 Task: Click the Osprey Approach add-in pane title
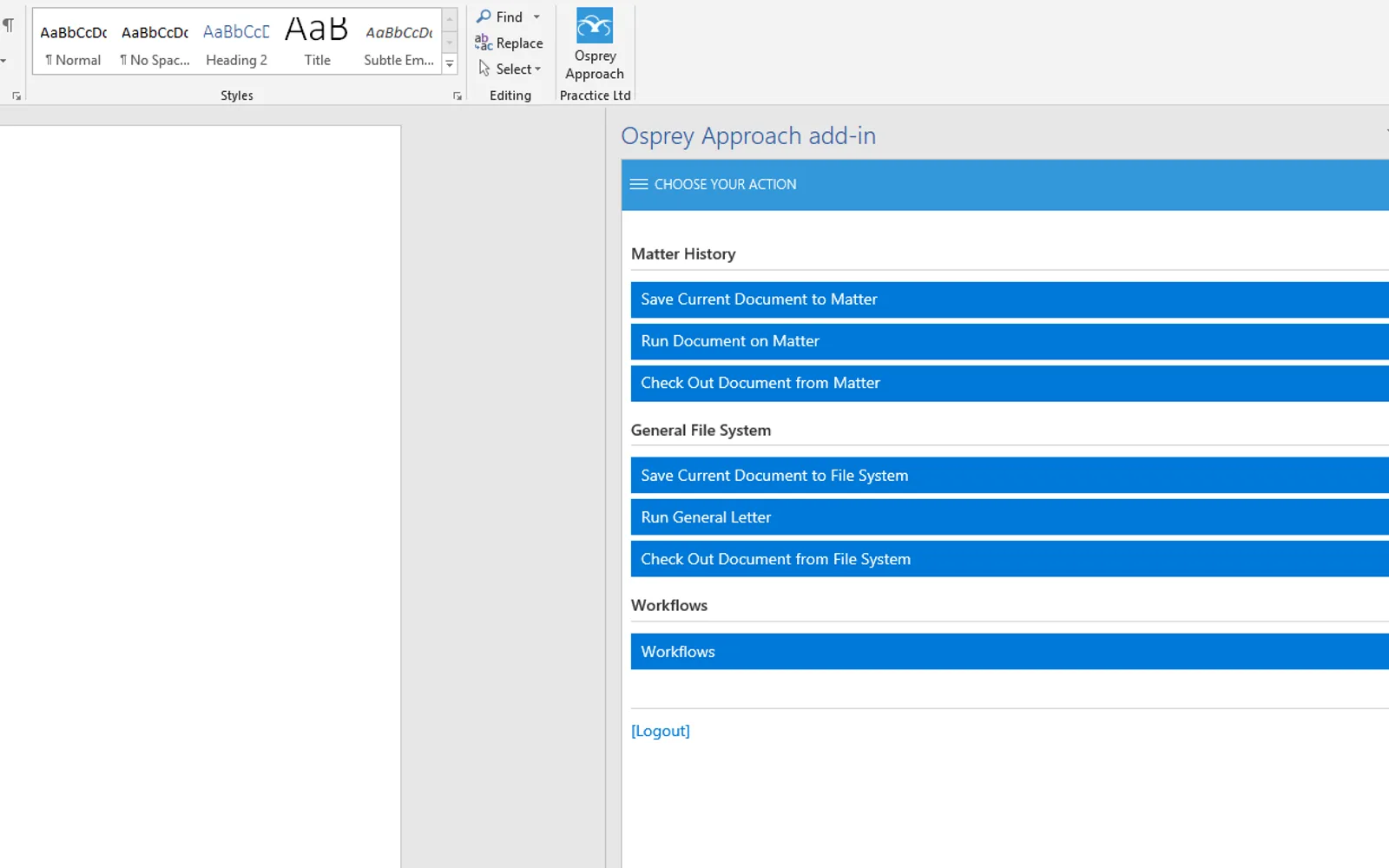pos(748,136)
